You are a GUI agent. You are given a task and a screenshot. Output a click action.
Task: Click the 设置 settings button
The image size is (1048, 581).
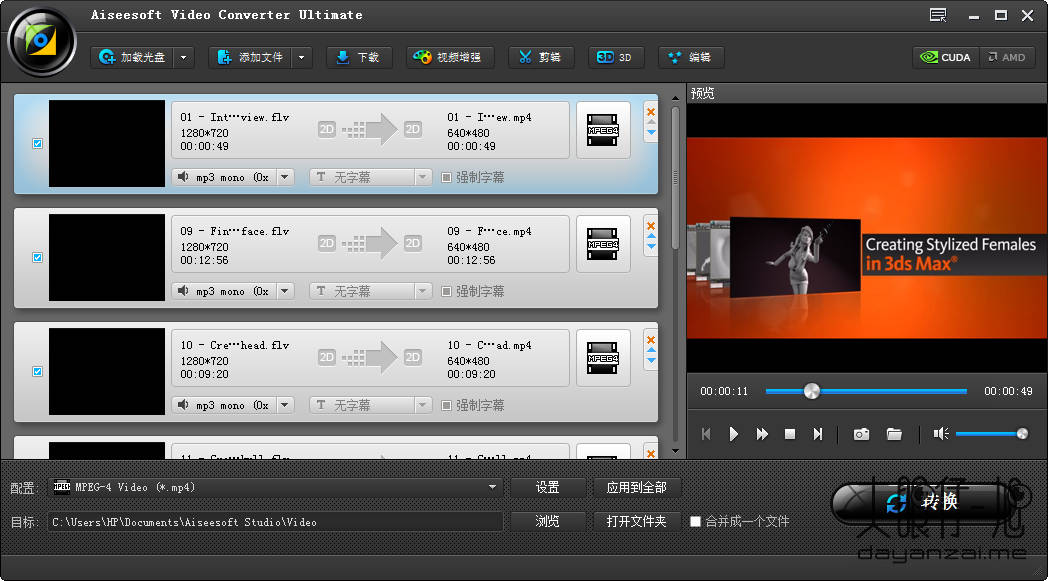point(548,487)
